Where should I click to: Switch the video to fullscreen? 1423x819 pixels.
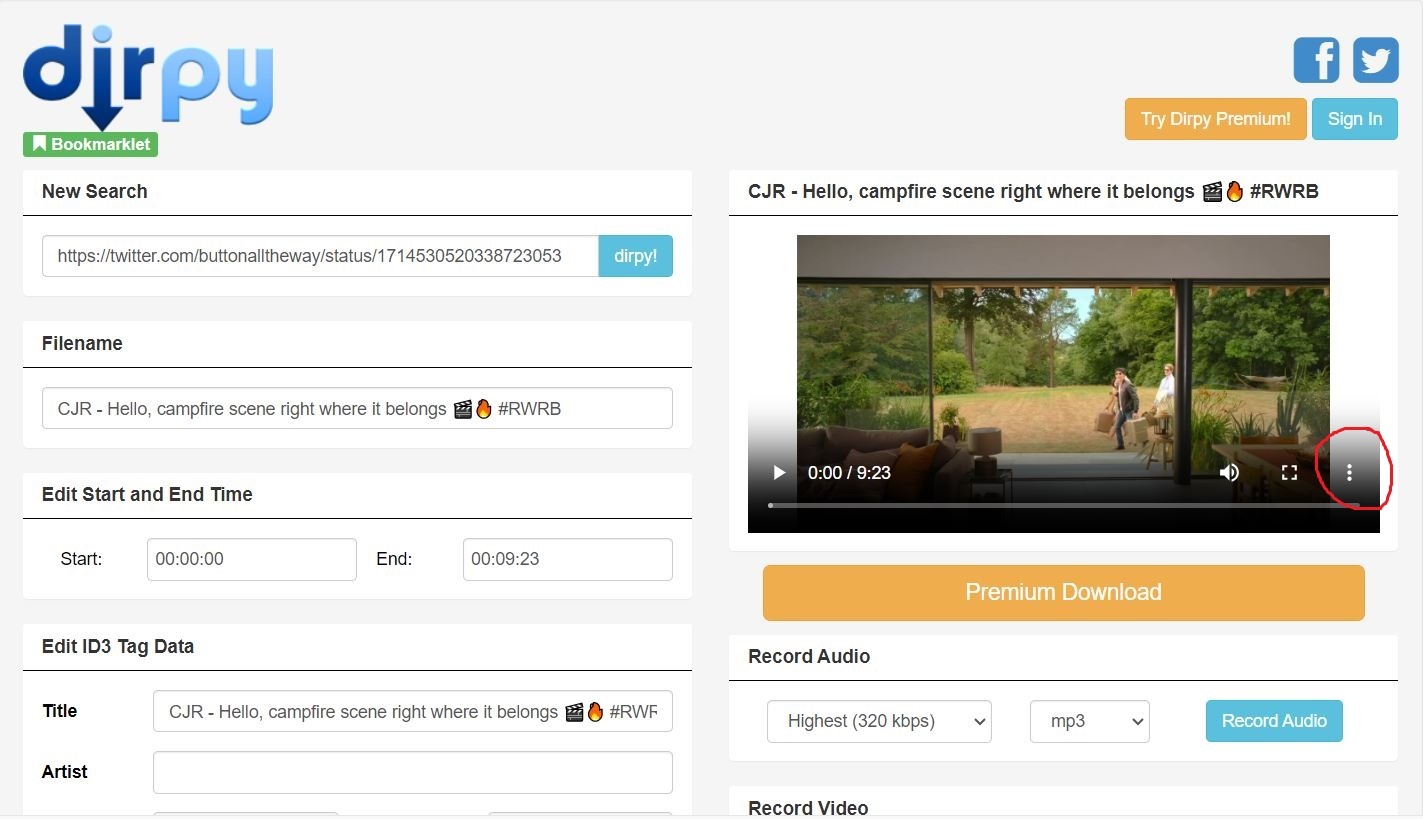point(1289,472)
